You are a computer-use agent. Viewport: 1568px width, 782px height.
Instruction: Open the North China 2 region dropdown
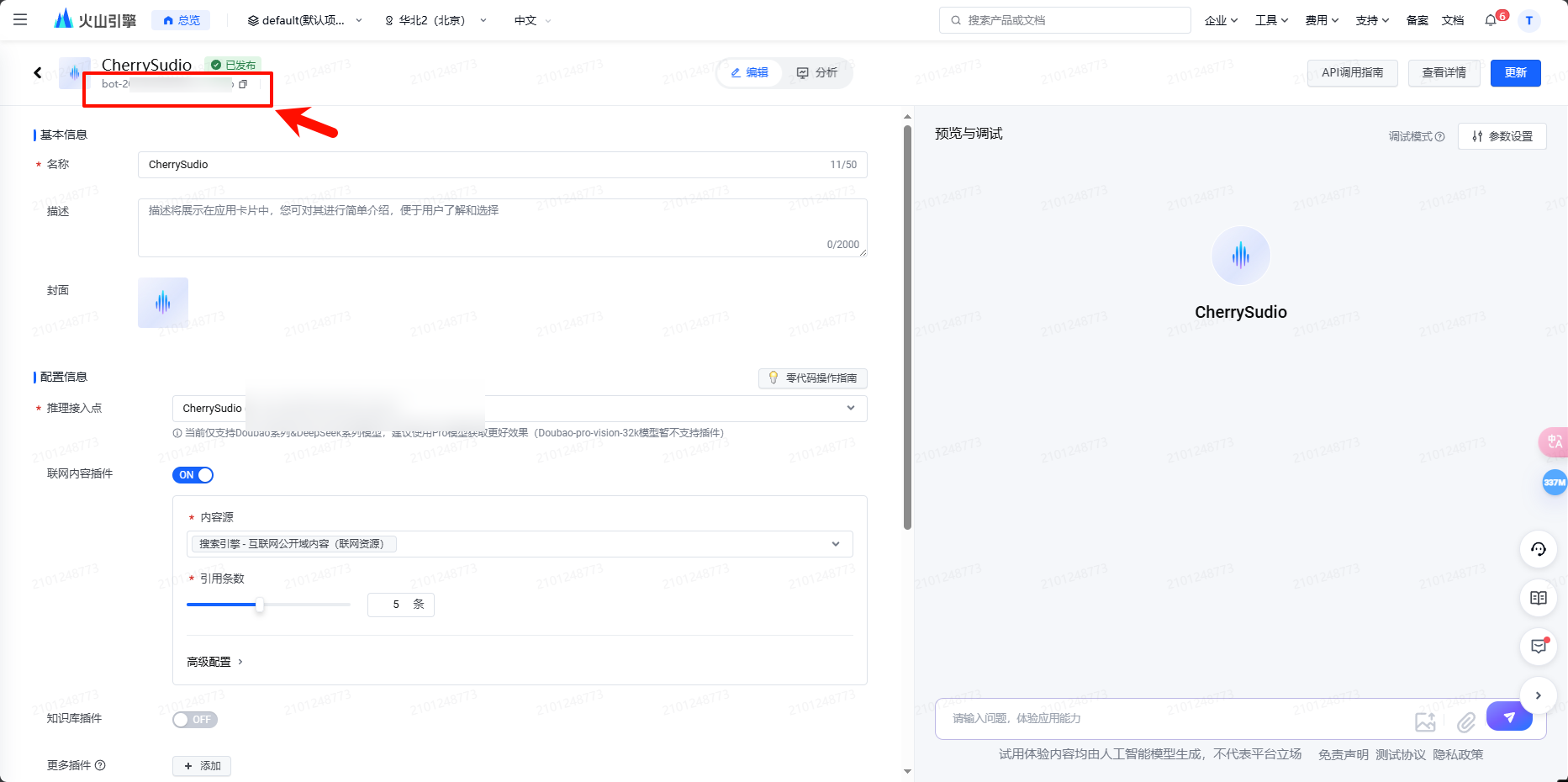(436, 20)
